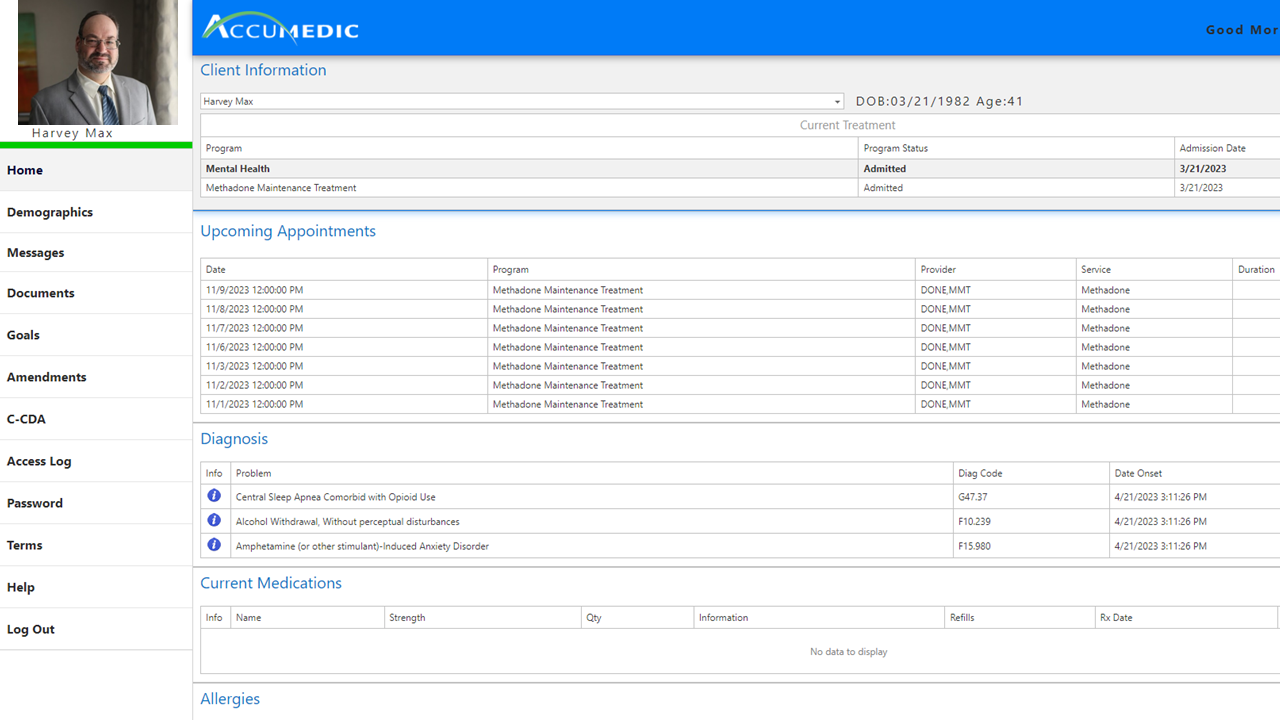This screenshot has width=1280, height=720.
Task: Click Log Out in the sidebar
Action: [x=30, y=629]
